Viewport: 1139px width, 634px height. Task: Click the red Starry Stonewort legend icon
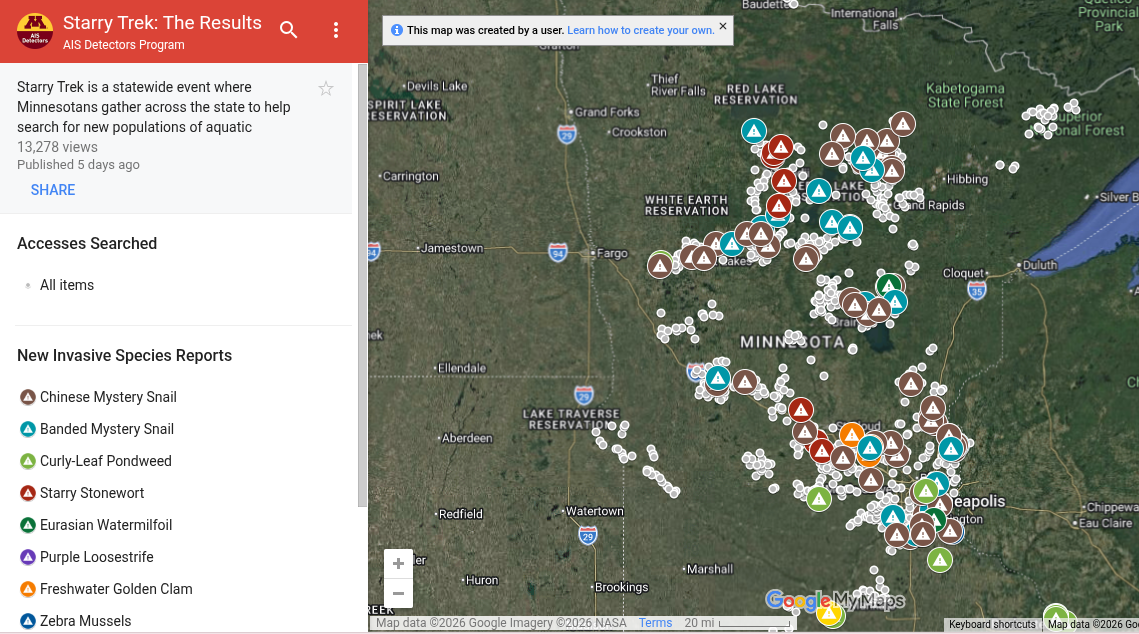[x=28, y=493]
